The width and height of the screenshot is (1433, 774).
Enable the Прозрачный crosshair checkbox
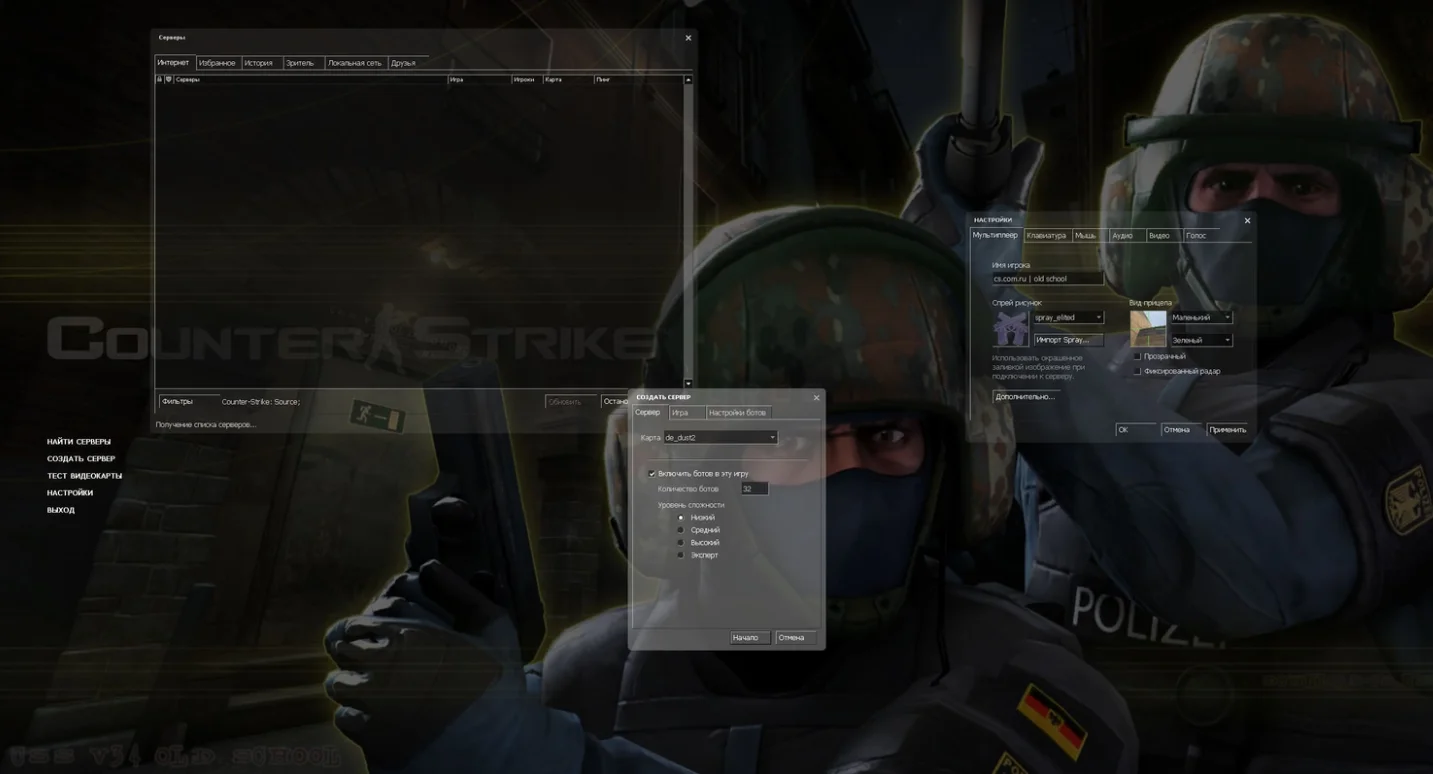1137,356
